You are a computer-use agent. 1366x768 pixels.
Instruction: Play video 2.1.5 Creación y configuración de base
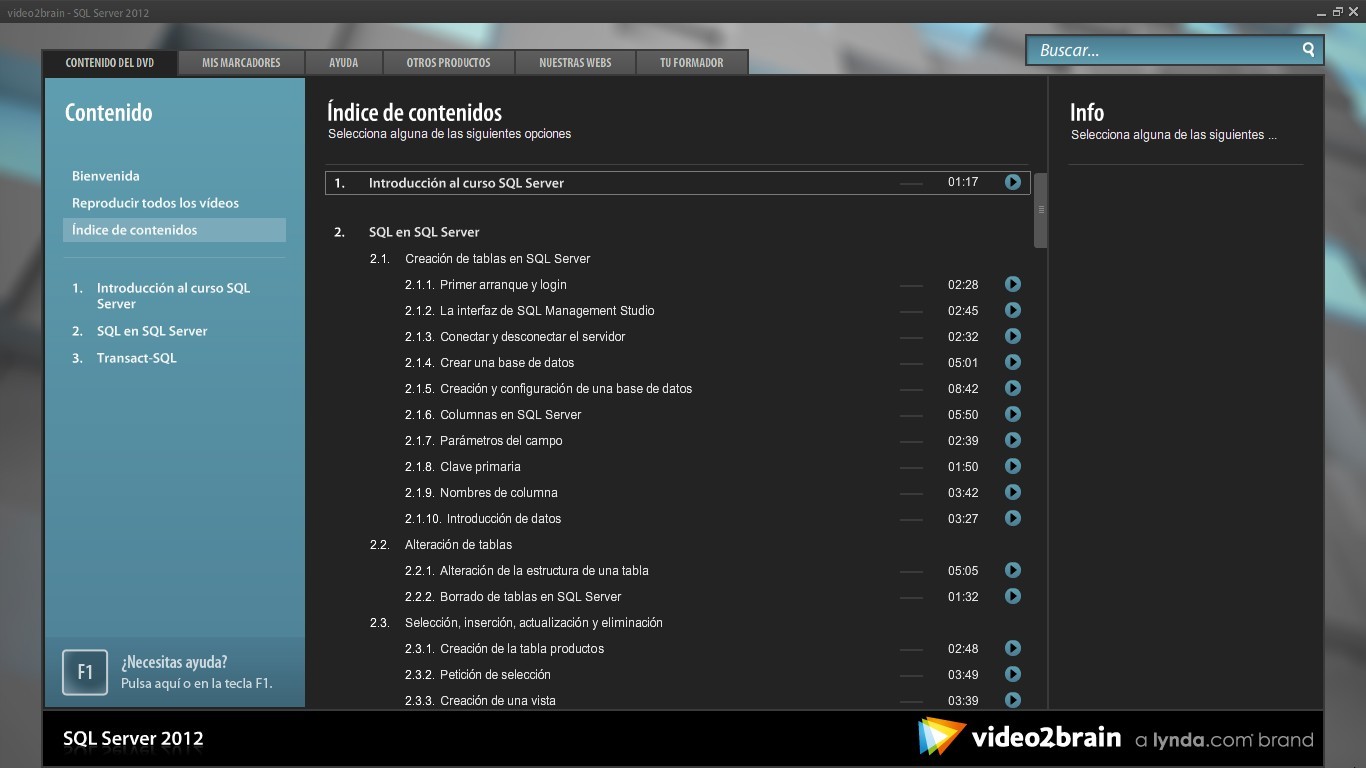tap(1013, 388)
